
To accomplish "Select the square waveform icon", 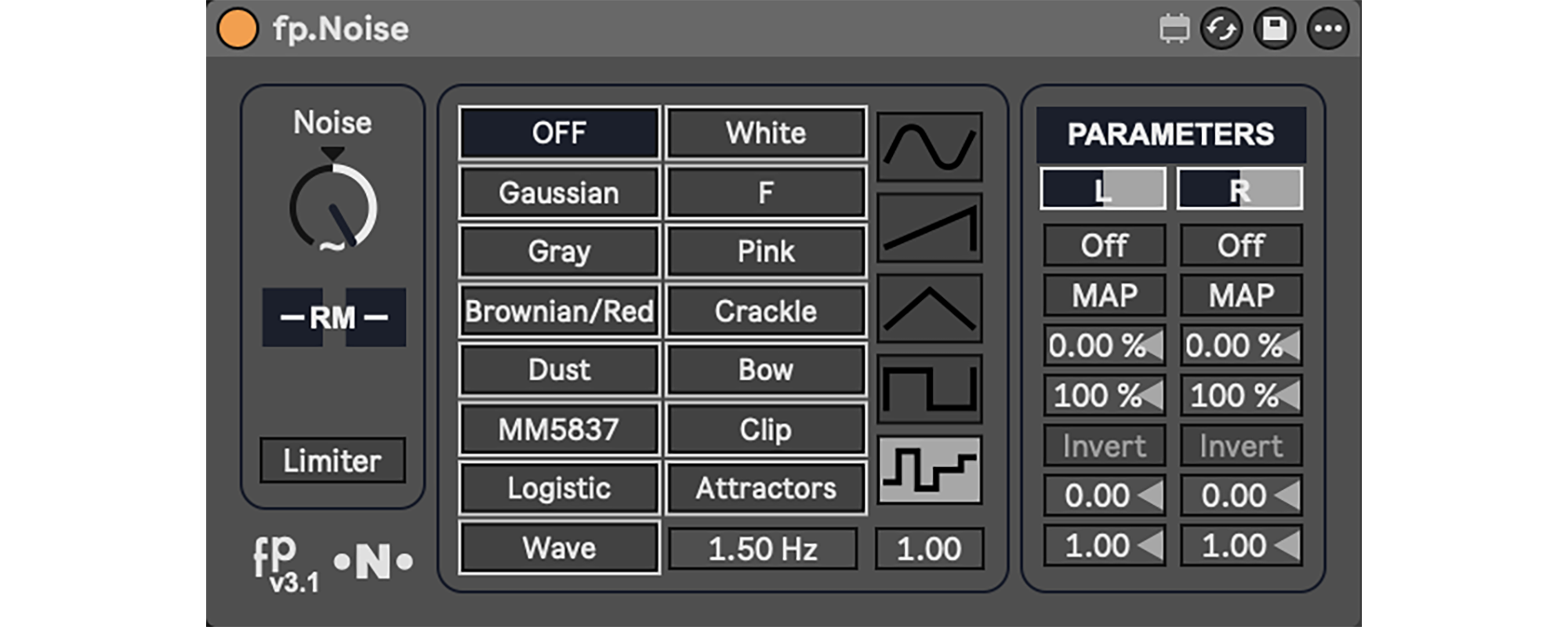I will (x=929, y=389).
